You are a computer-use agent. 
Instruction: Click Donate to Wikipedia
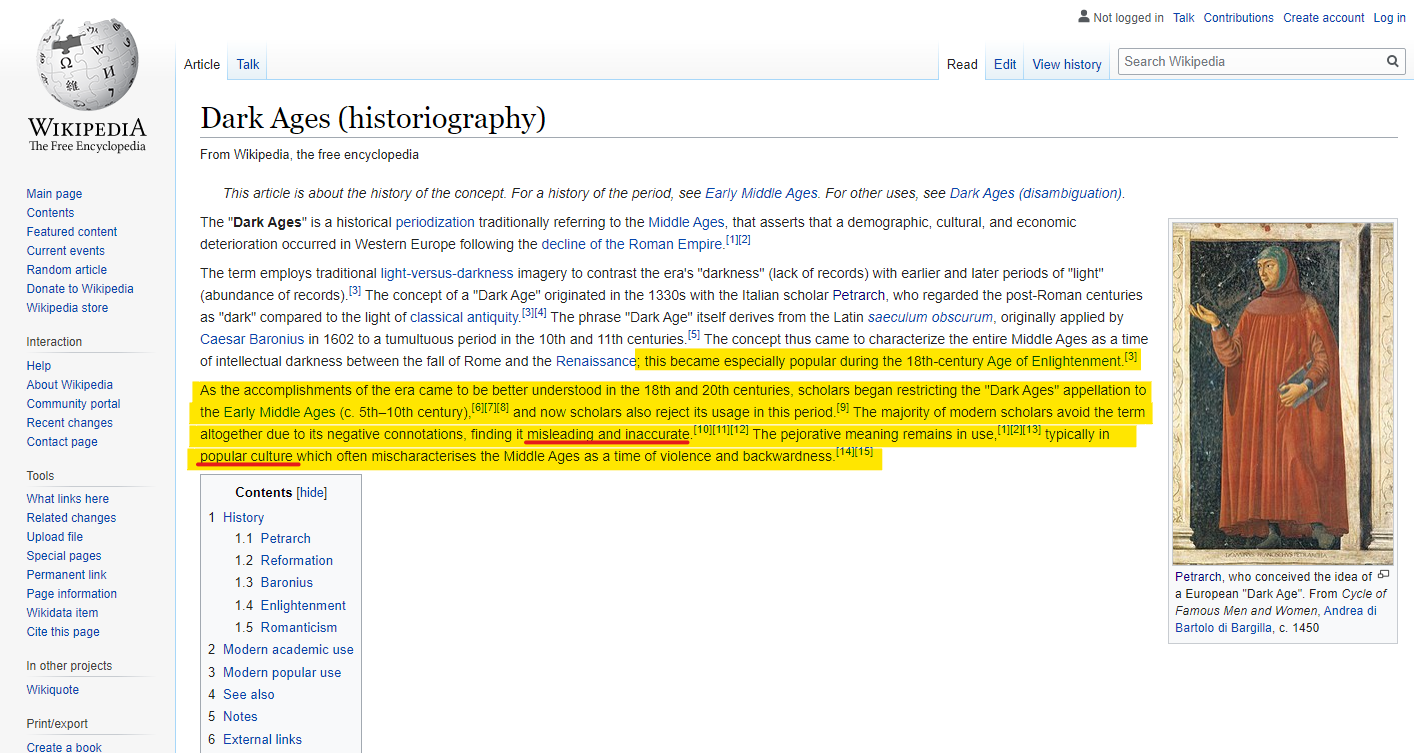pyautogui.click(x=80, y=289)
